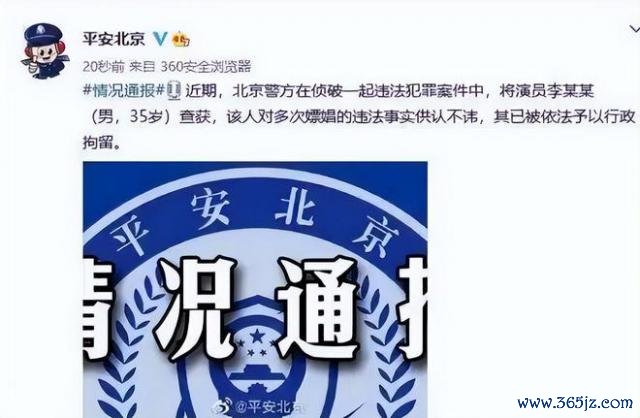The height and width of the screenshot is (418, 640).
Task: Click the emoji icon after the hashtag
Action: coord(174,90)
